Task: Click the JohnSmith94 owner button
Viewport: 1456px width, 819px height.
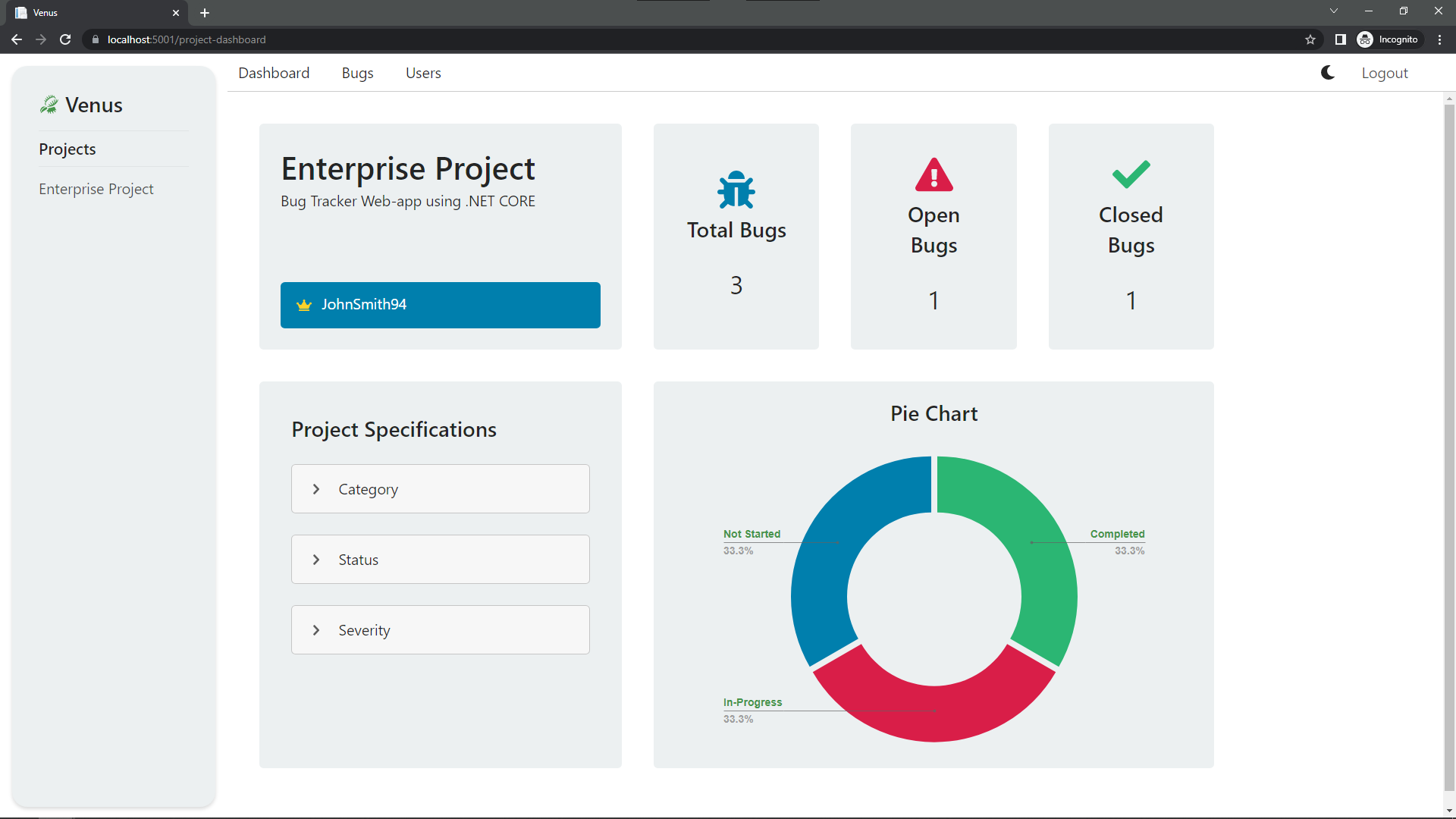Action: tap(441, 305)
